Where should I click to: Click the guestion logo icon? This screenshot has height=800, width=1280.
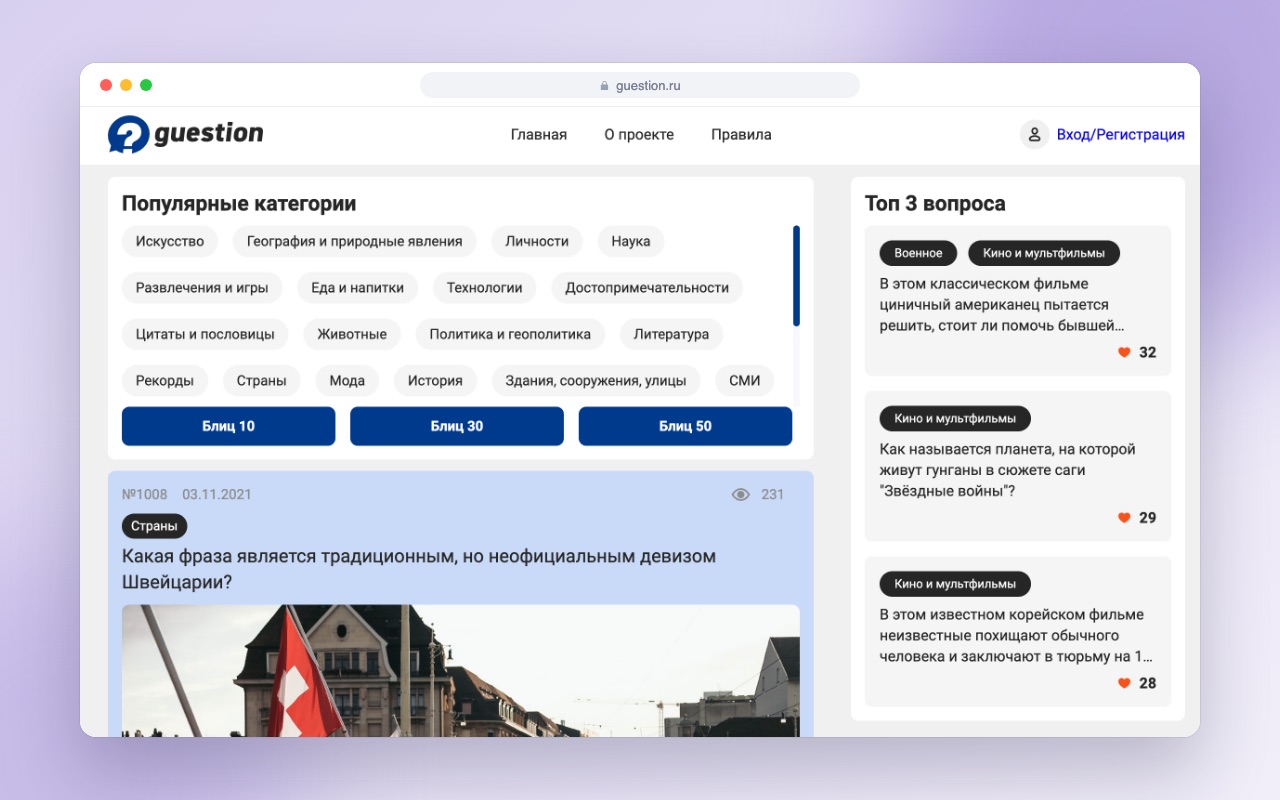(129, 134)
